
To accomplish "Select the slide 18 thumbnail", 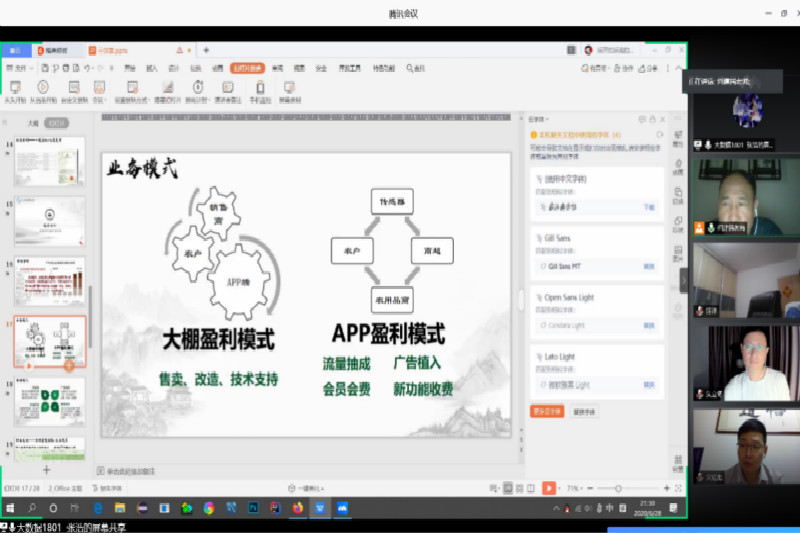I will [49, 401].
